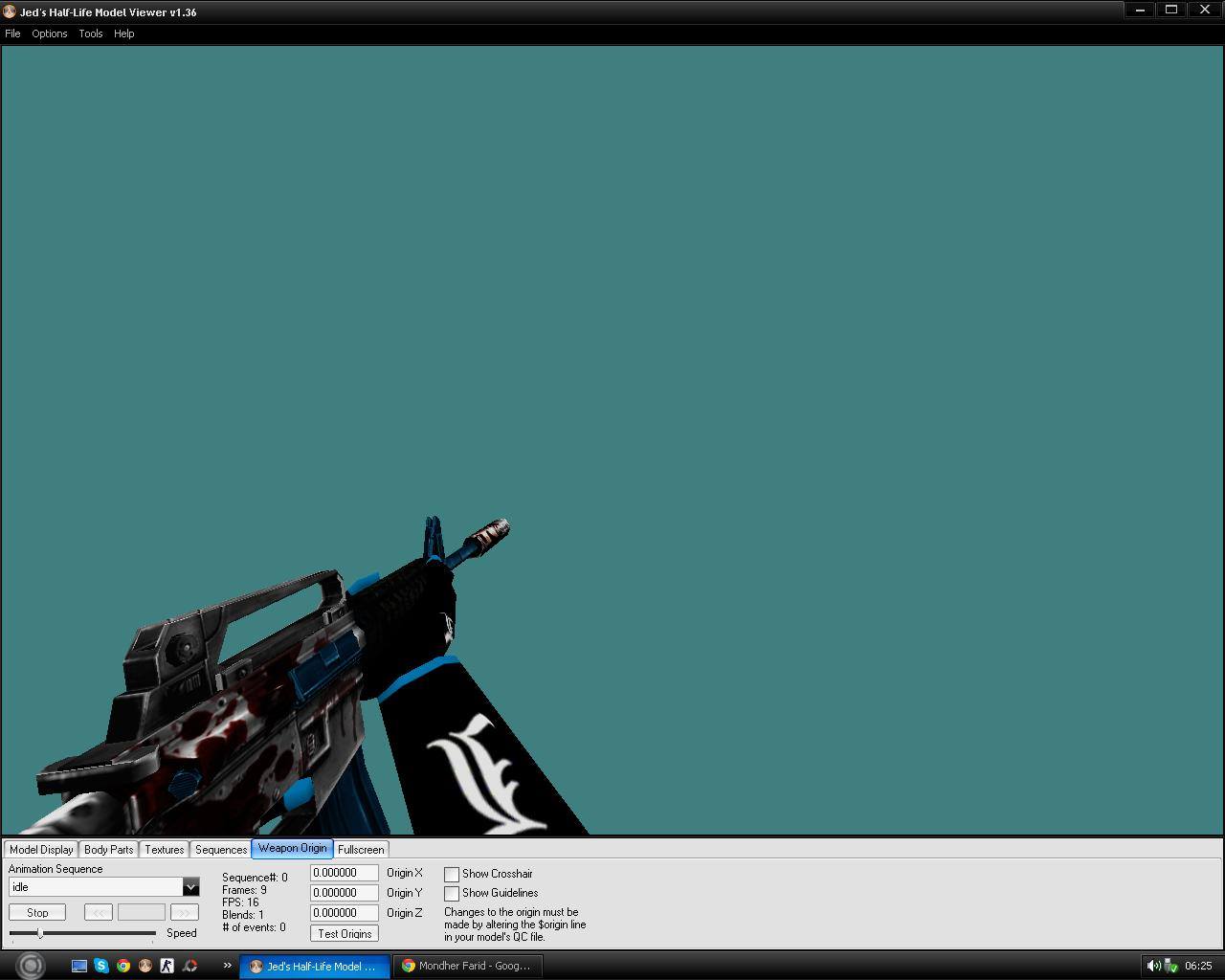This screenshot has width=1225, height=980.
Task: Click the red quick launch icon beside Counter-Strike
Action: (189, 966)
